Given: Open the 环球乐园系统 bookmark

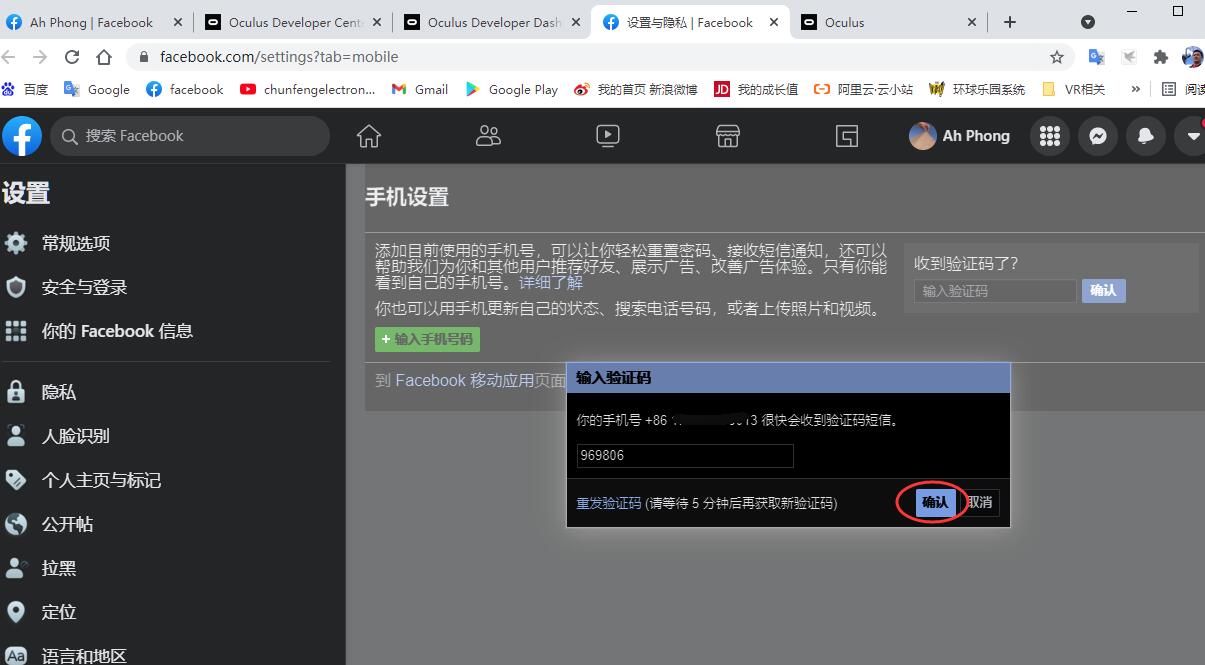Looking at the screenshot, I should [x=977, y=89].
